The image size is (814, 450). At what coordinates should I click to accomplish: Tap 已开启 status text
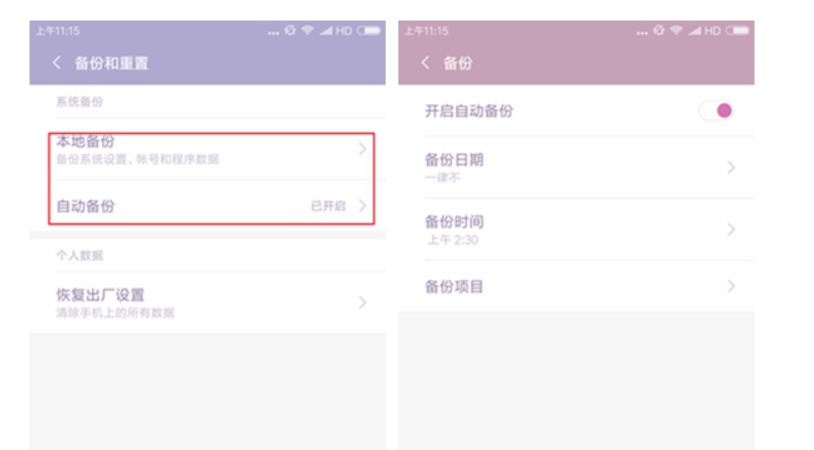click(328, 206)
